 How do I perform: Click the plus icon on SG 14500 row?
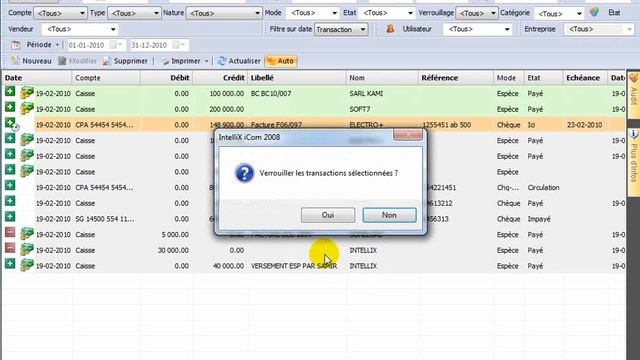coord(10,217)
